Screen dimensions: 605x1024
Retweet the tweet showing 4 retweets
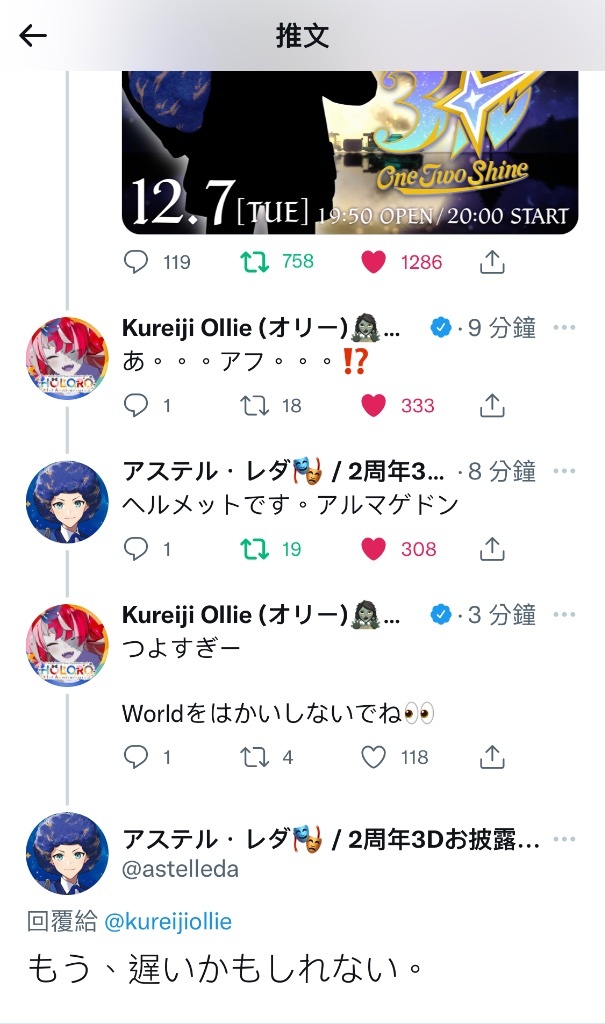coord(254,757)
